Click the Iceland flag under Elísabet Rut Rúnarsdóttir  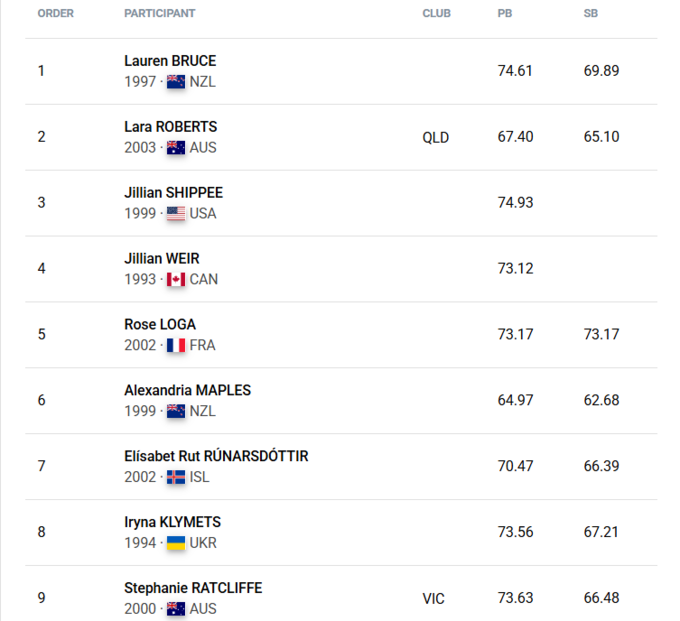[176, 477]
